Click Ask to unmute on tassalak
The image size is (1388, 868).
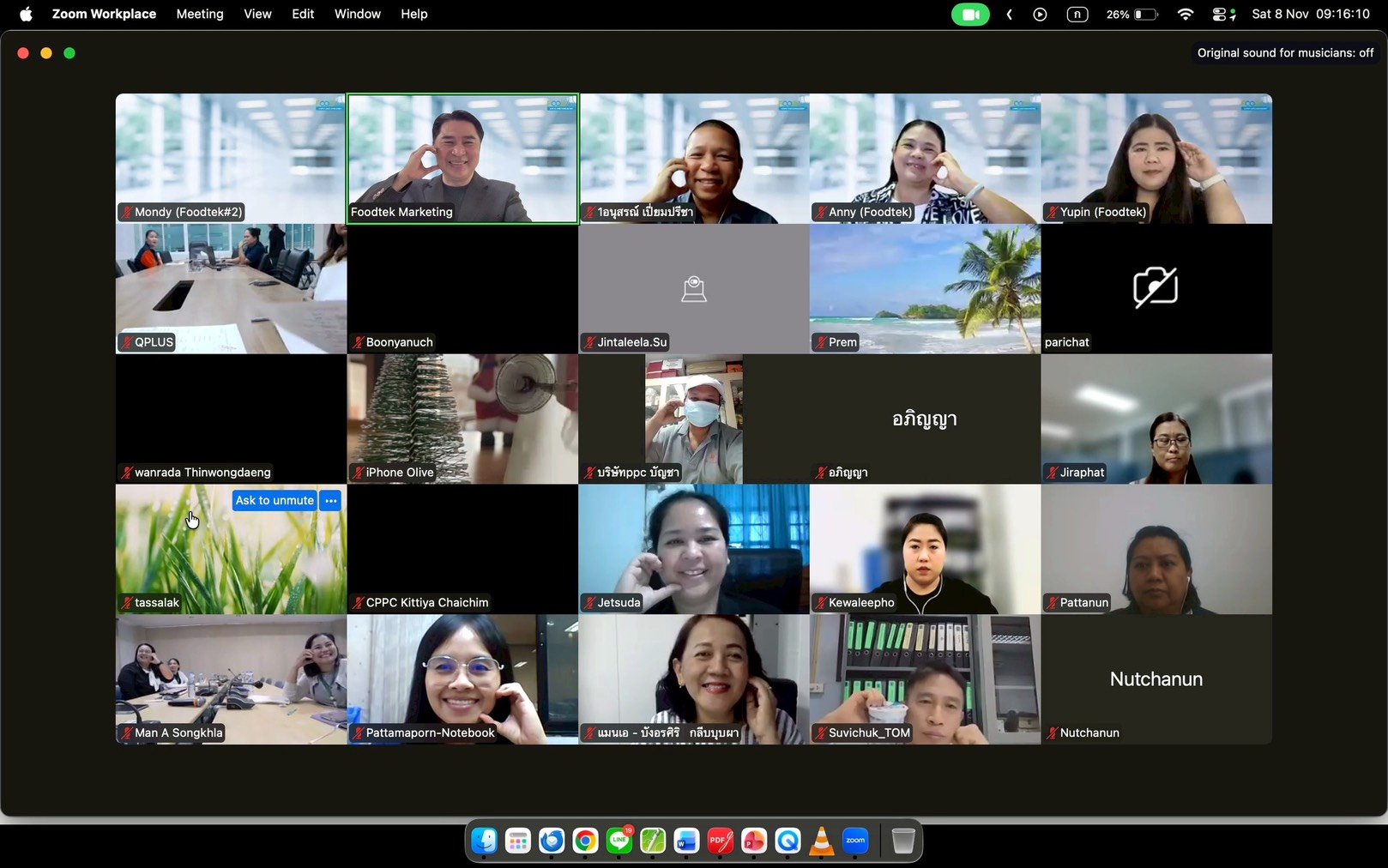click(x=275, y=501)
